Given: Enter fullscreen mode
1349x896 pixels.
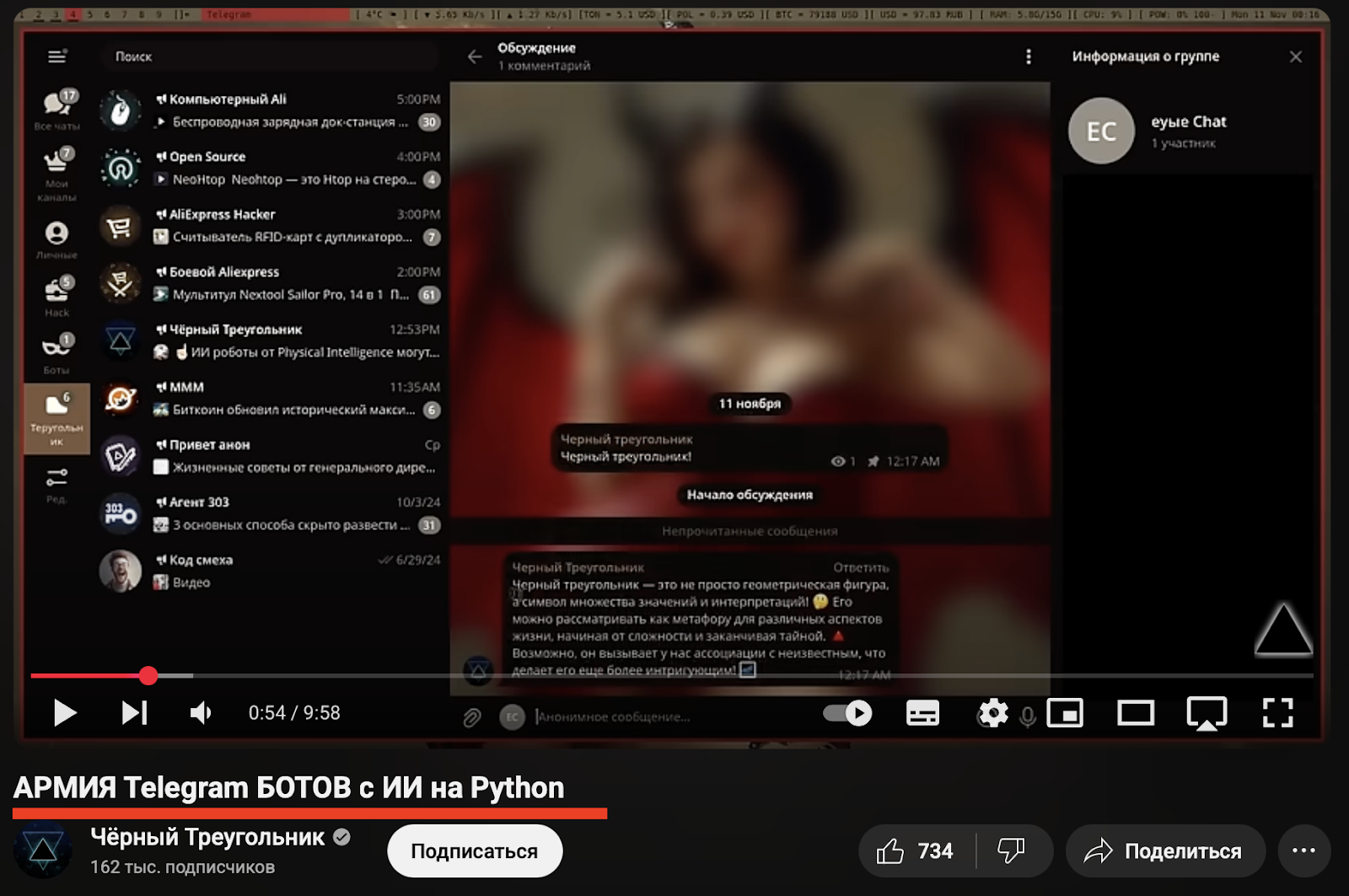Looking at the screenshot, I should click(1277, 713).
